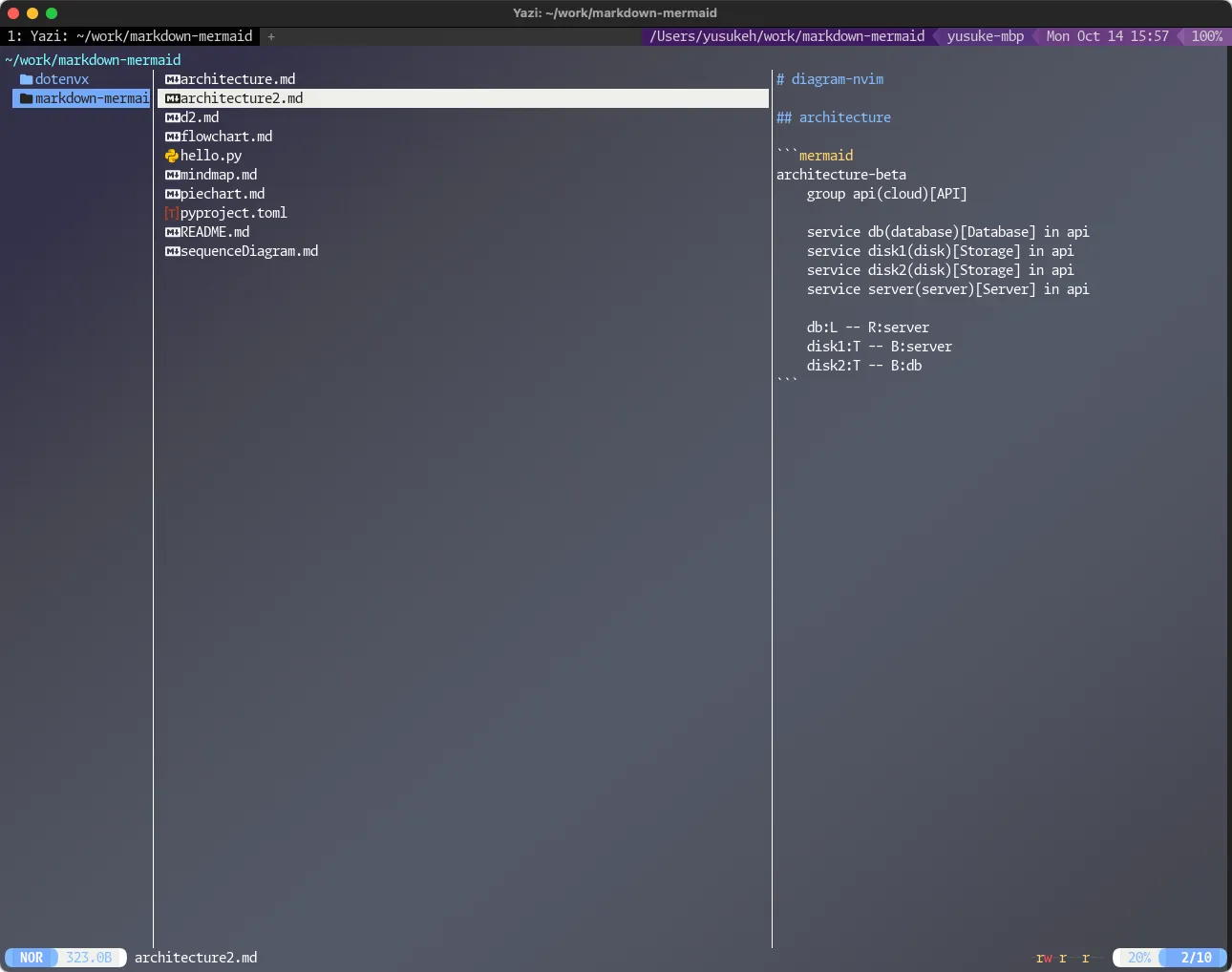Switch to the '1: Yazi' terminal tab

[x=130, y=36]
